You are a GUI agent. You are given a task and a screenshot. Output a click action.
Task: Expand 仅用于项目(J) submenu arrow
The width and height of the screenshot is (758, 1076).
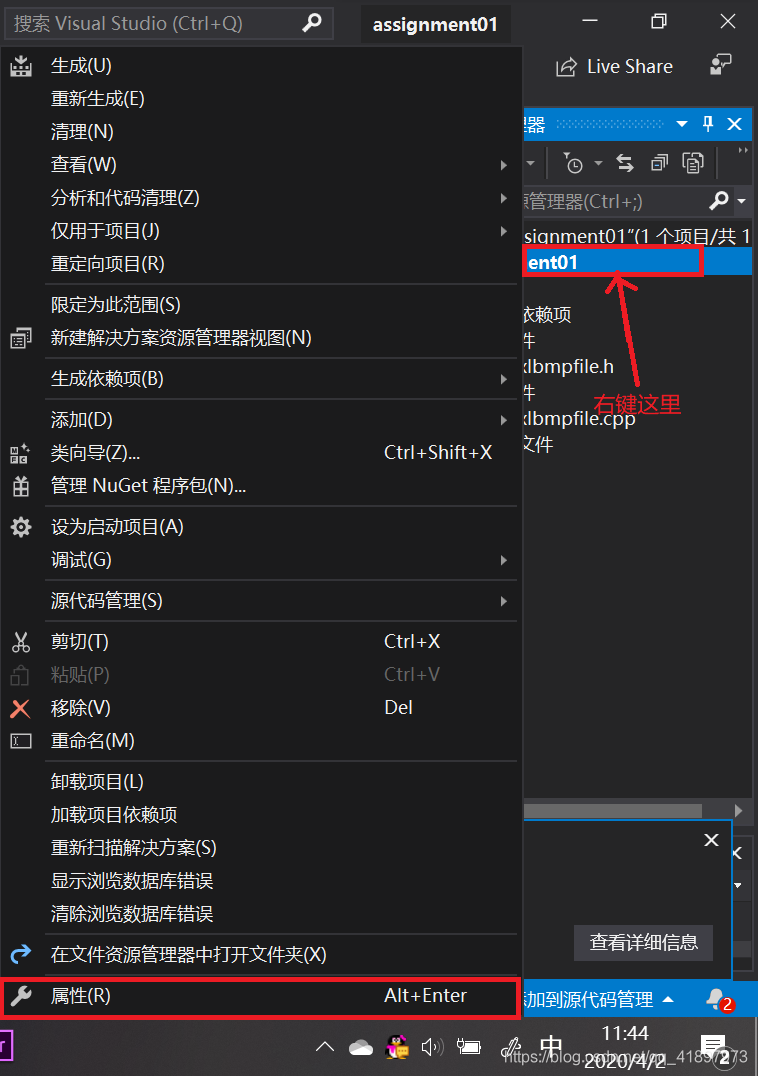pyautogui.click(x=504, y=231)
